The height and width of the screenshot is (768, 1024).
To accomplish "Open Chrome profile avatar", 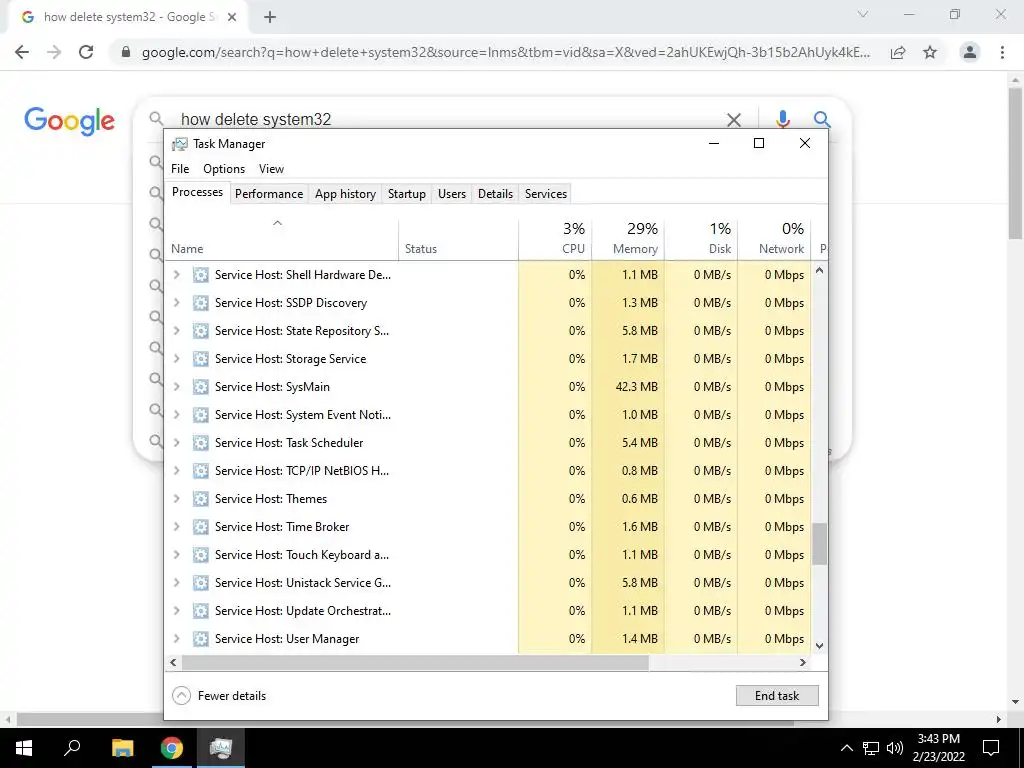I will (x=970, y=52).
